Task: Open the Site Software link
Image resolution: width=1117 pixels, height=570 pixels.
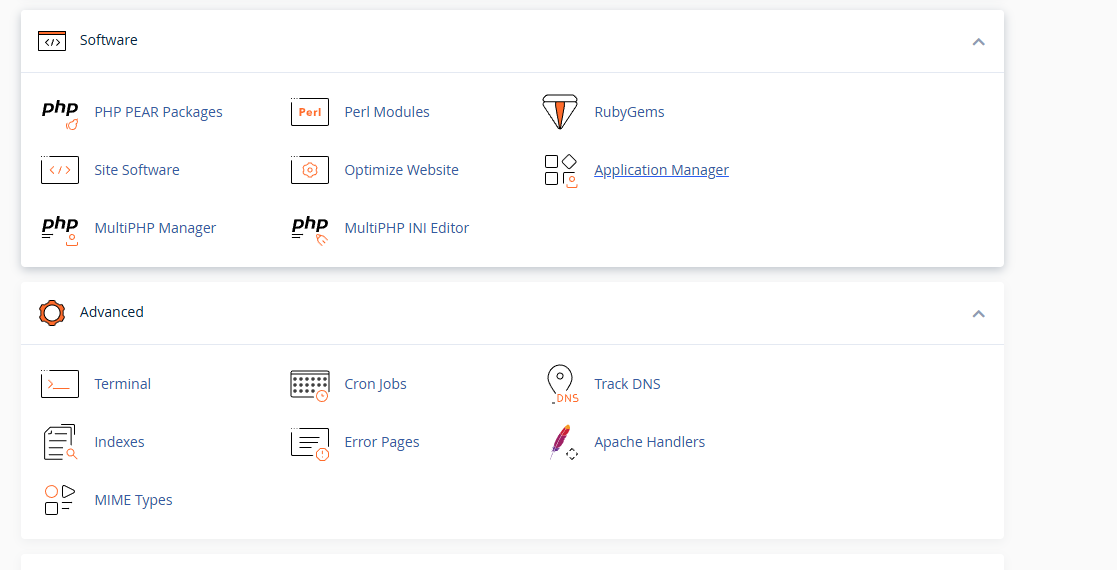Action: point(137,170)
